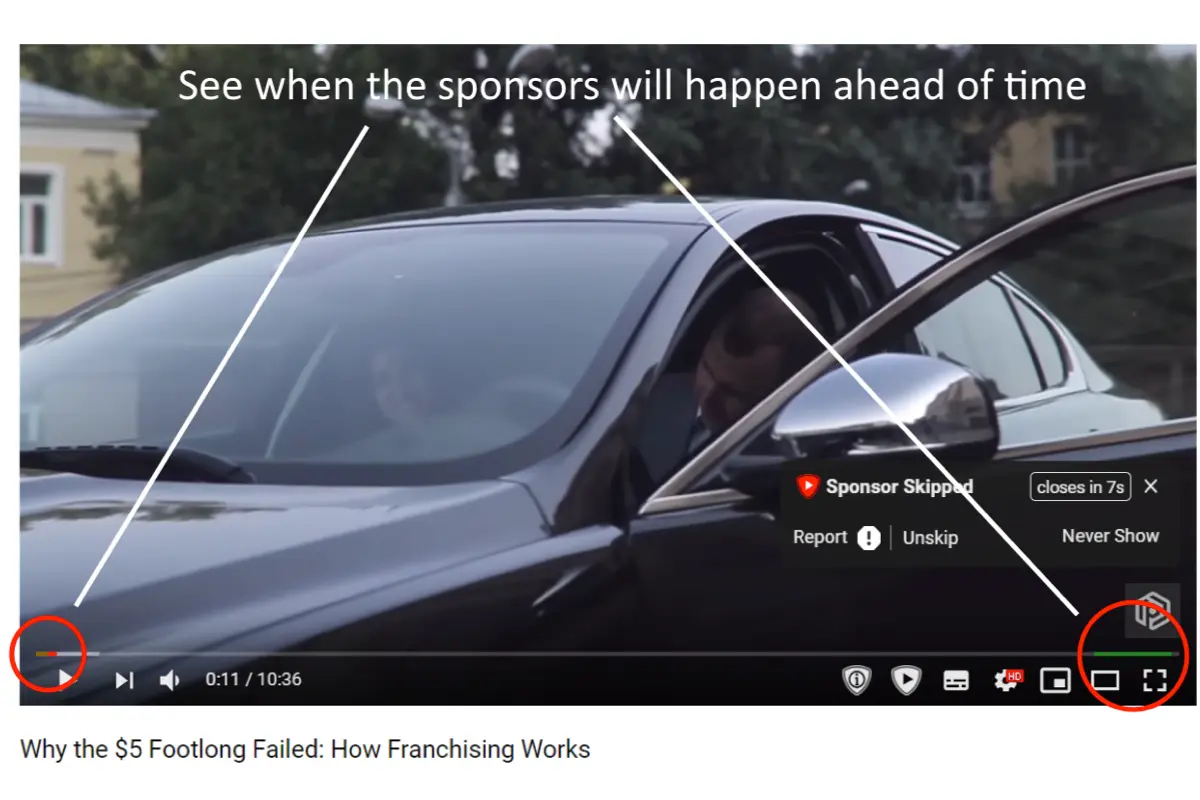Click the SponsorBlock play shield icon

coord(906,680)
